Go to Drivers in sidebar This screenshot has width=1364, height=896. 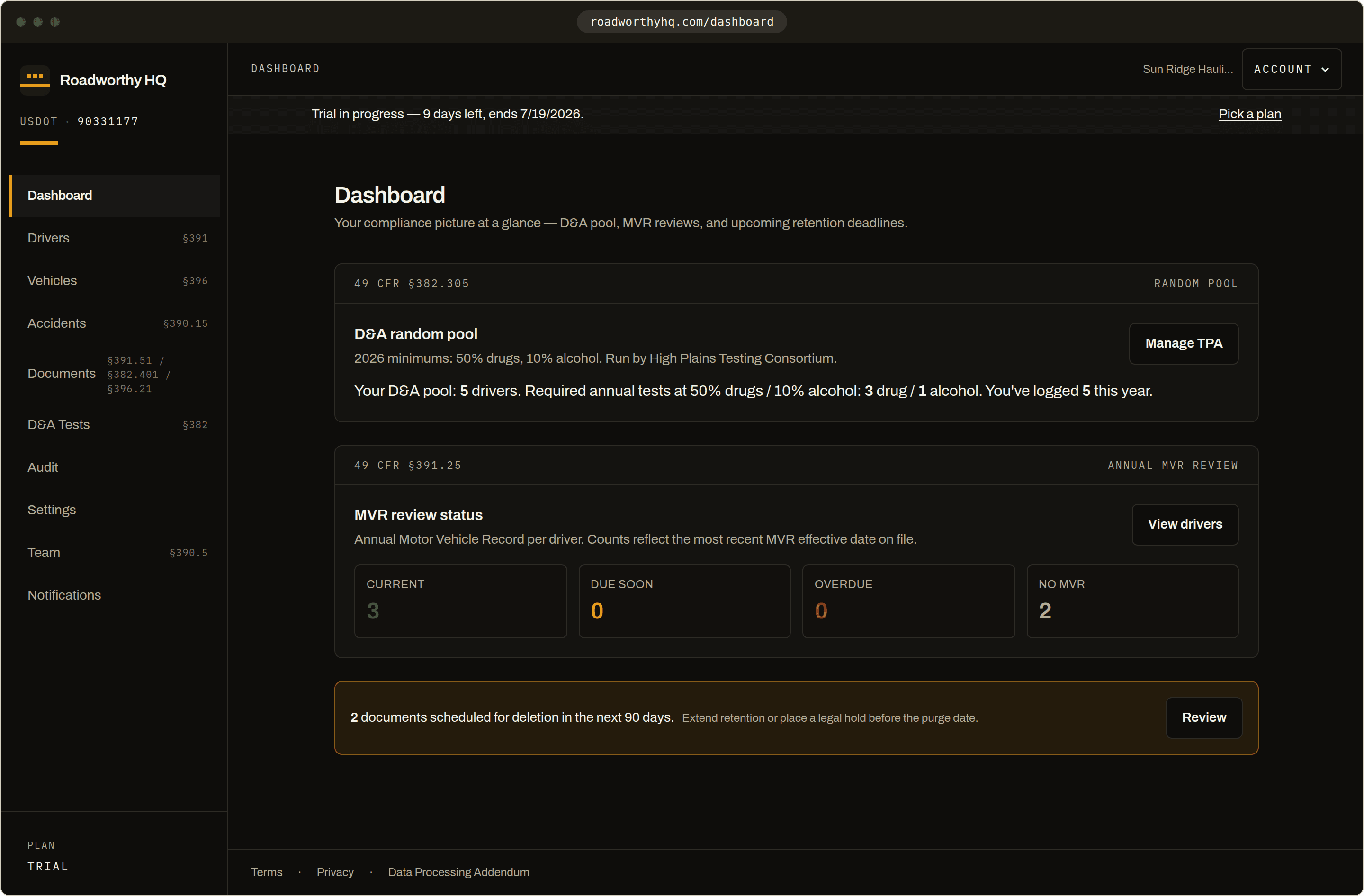pyautogui.click(x=115, y=238)
